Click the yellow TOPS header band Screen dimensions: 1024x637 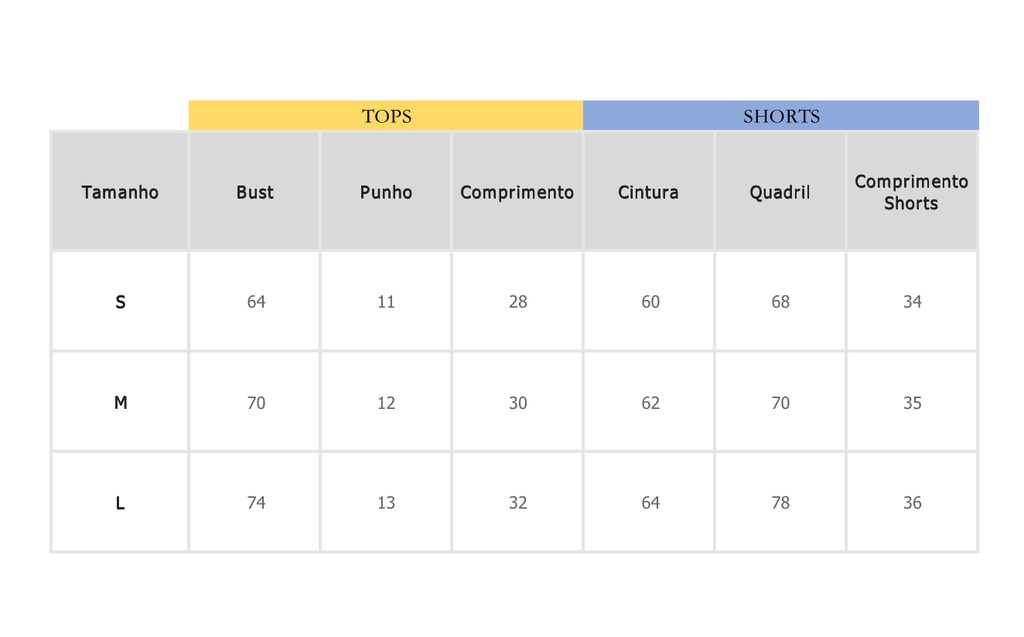click(x=386, y=116)
